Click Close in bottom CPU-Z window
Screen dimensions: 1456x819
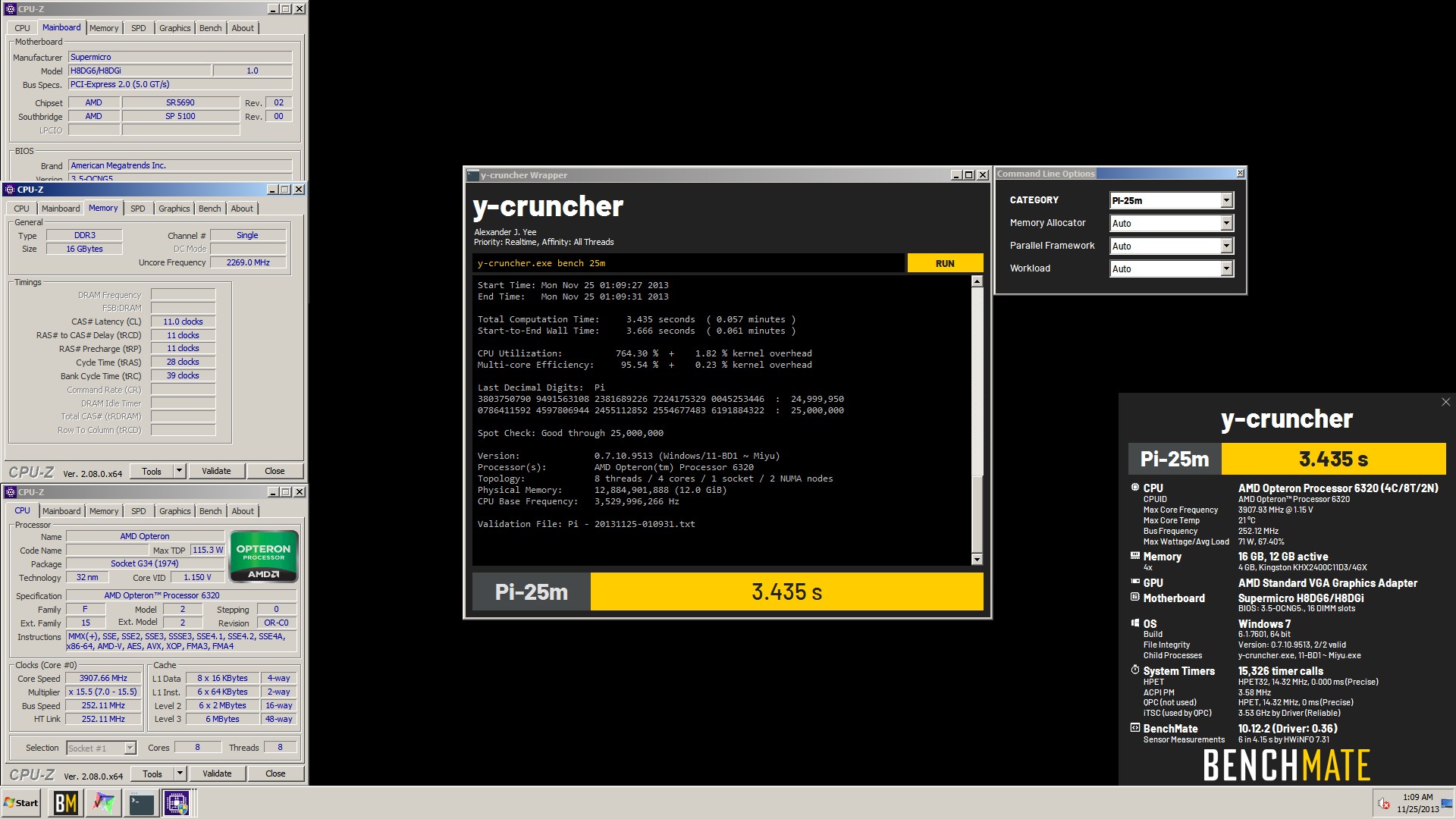pos(275,773)
